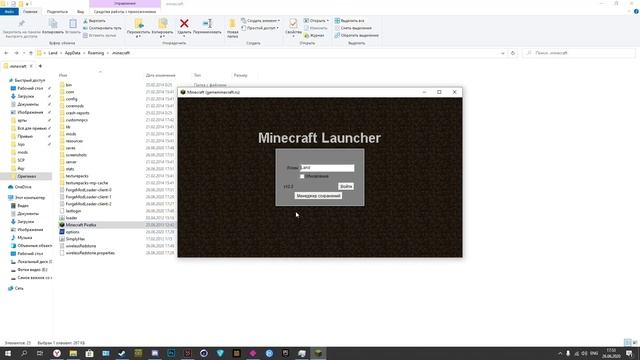Click the login field in Minecraft Launcher
The width and height of the screenshot is (640, 360).
[327, 168]
